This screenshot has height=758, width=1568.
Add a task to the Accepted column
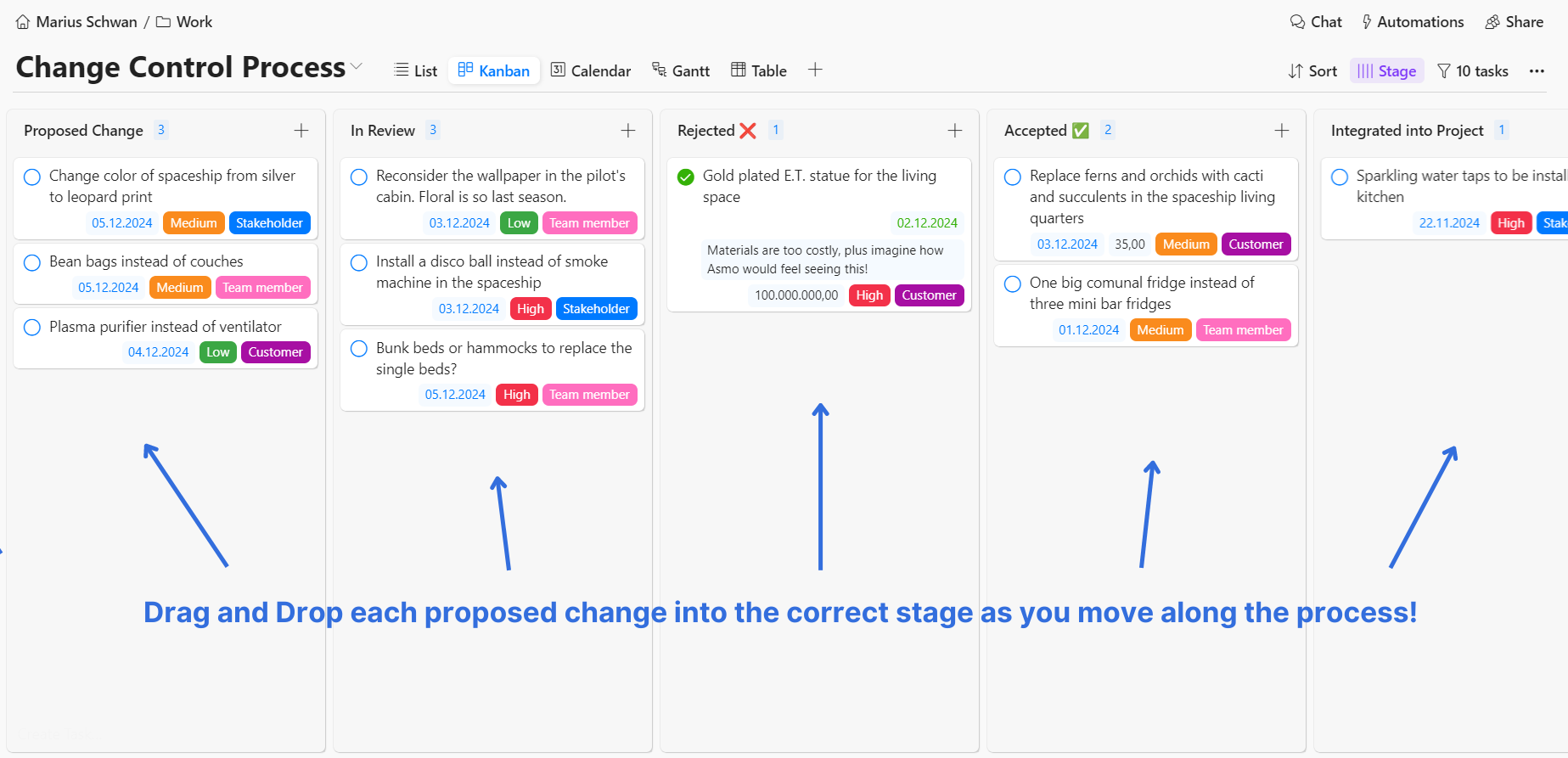1282,131
